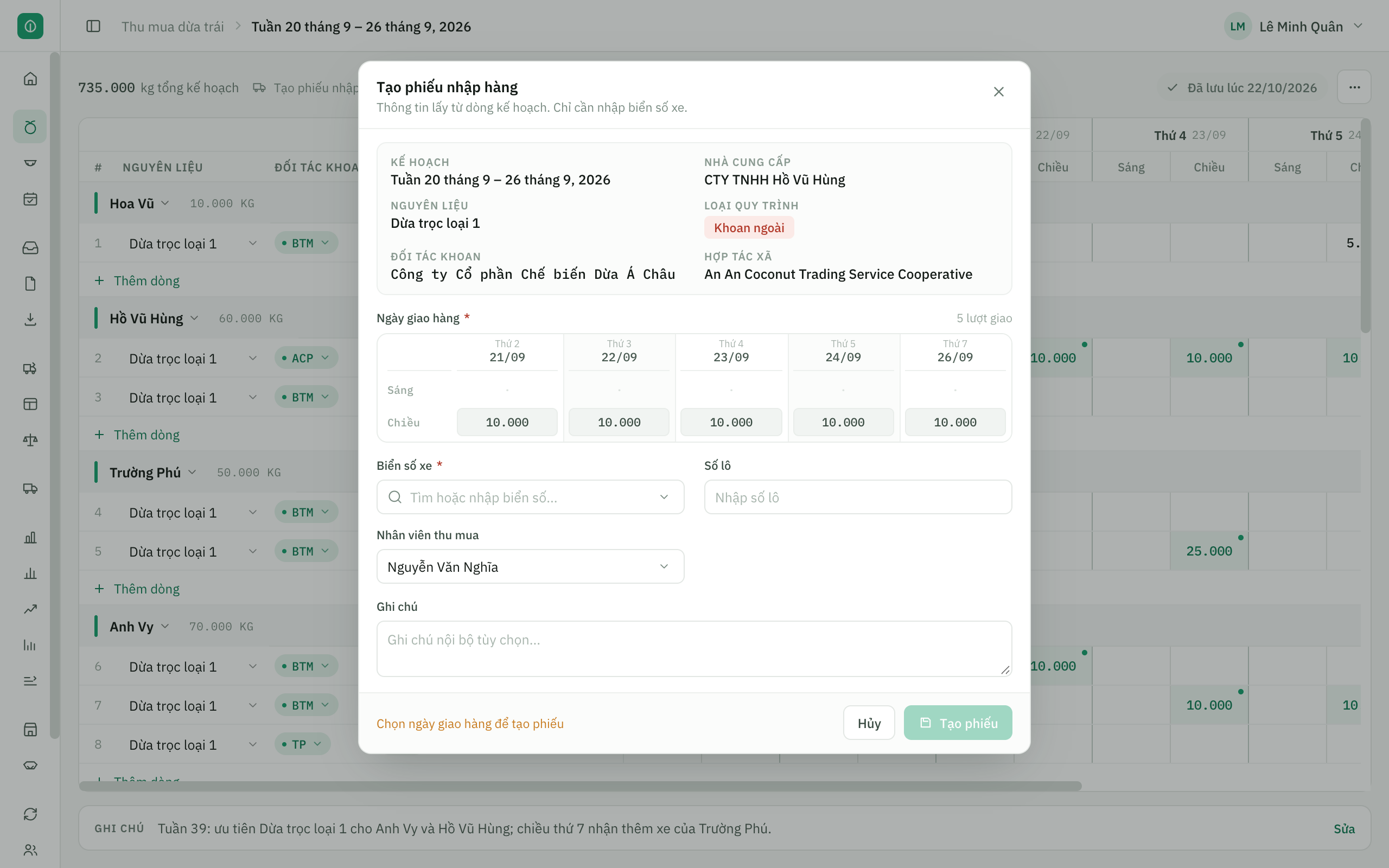
Task: Open the document file sidebar icon
Action: coord(30,284)
